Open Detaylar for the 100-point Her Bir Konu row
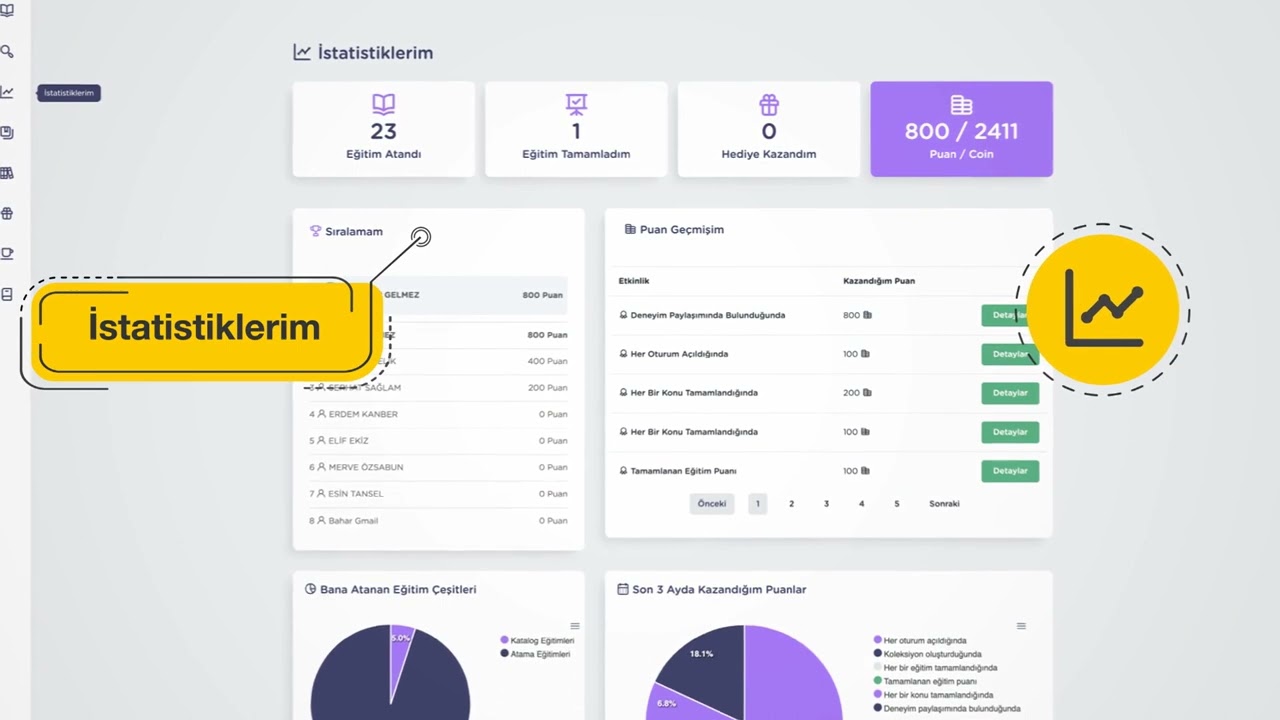 [1010, 432]
